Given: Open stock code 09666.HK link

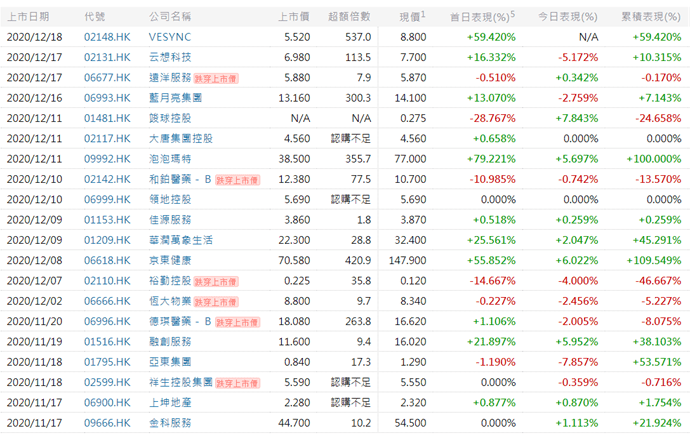Looking at the screenshot, I should click(x=107, y=423).
